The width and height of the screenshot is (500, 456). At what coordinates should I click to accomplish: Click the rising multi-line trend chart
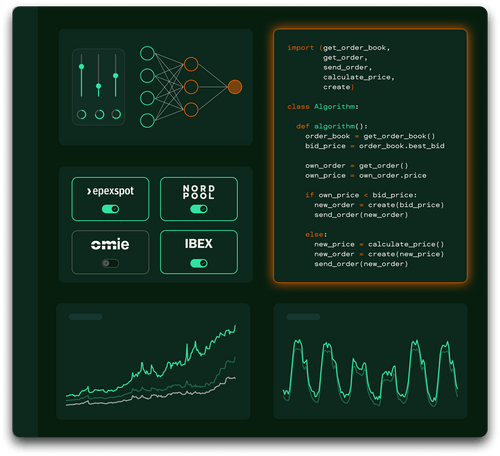151,365
